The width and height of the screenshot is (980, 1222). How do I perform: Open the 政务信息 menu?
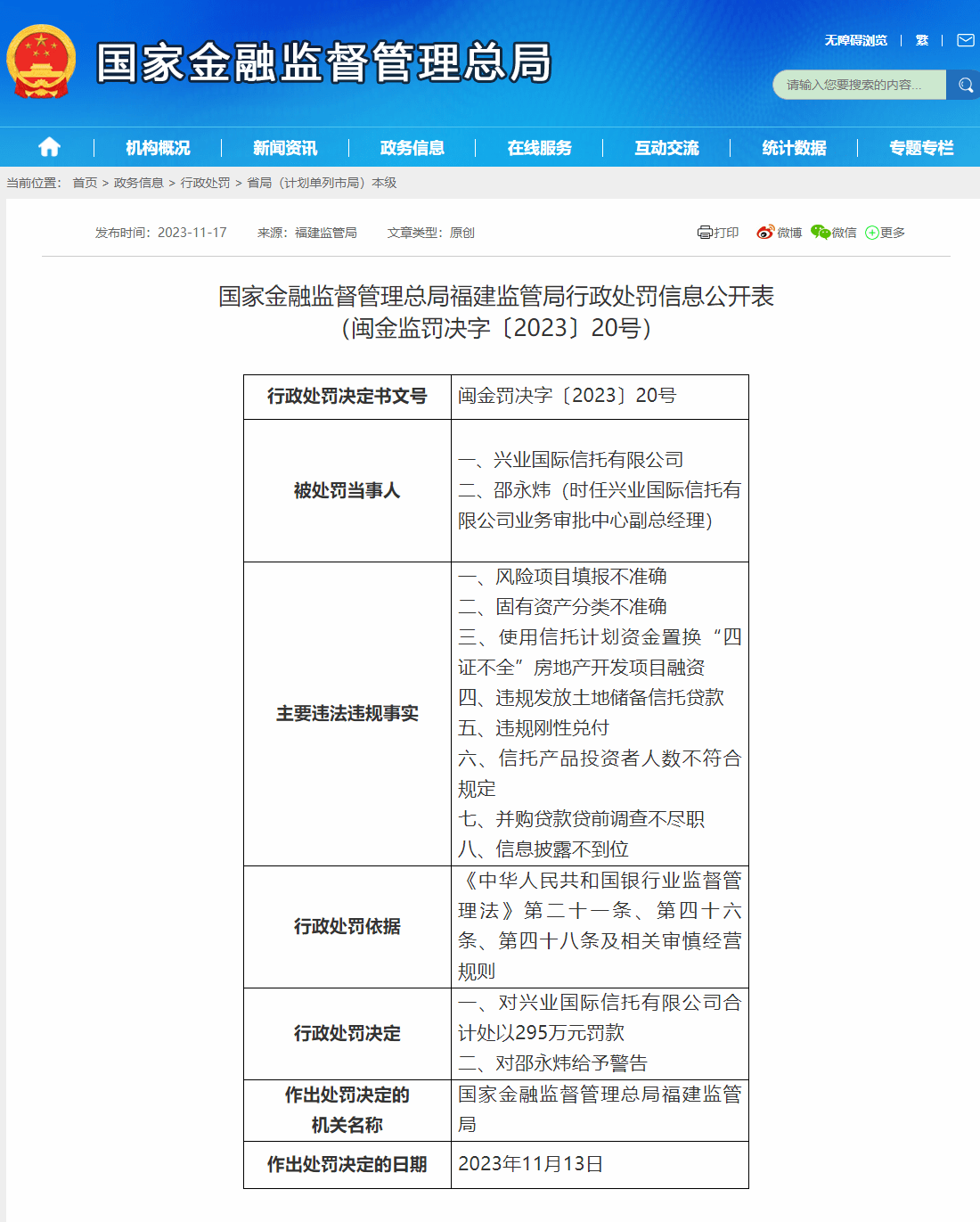[x=412, y=148]
